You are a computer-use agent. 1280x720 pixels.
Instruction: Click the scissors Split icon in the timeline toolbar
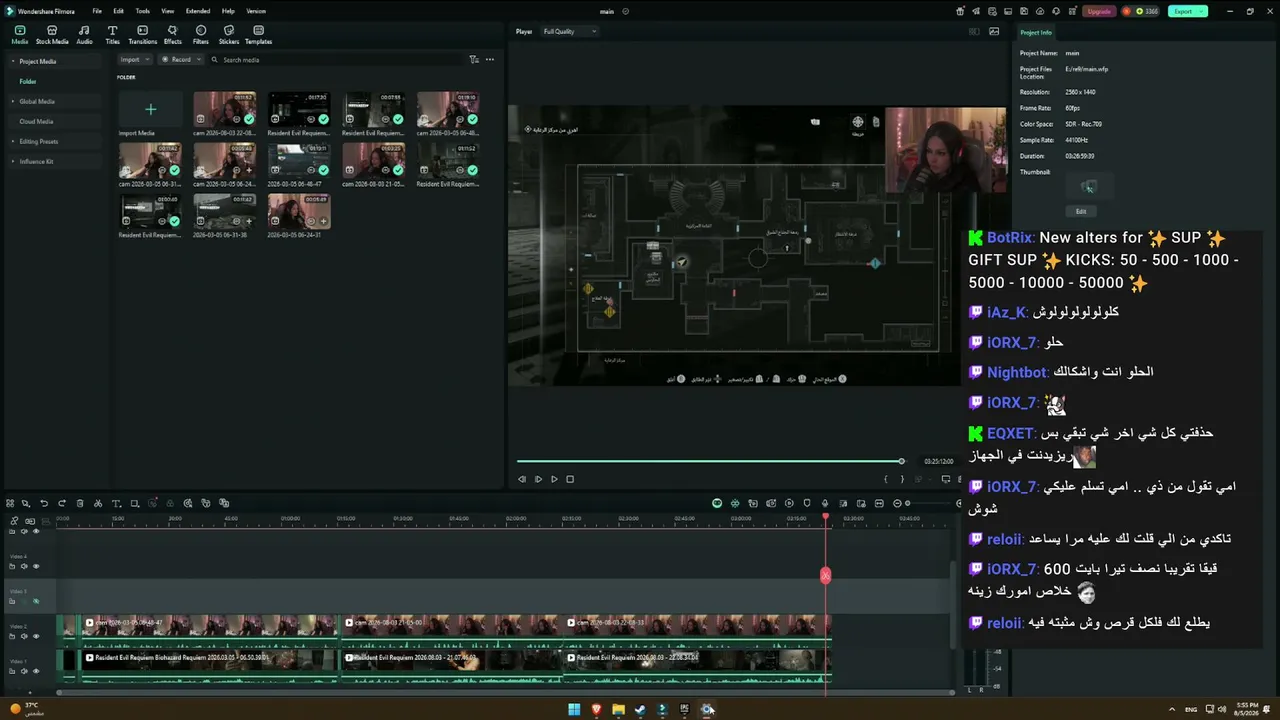click(x=98, y=503)
